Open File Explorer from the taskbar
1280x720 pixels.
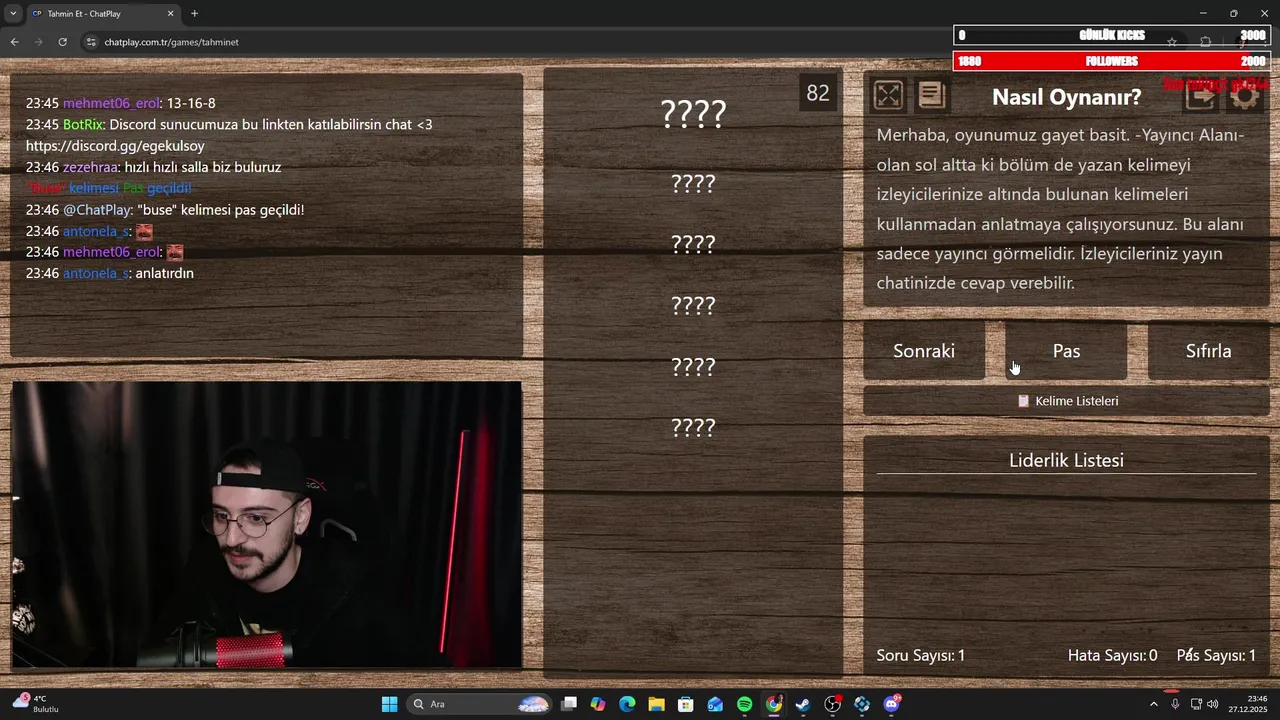point(656,704)
